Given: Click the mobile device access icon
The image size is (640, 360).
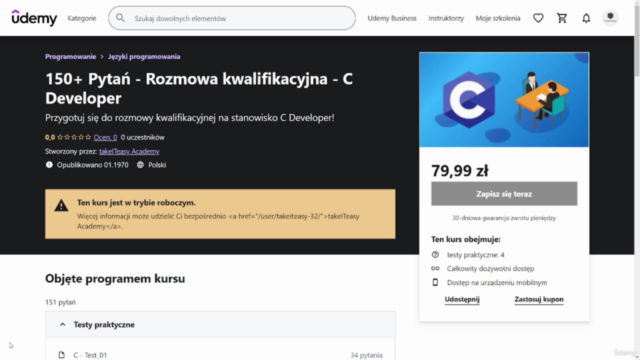Looking at the screenshot, I should click(435, 282).
